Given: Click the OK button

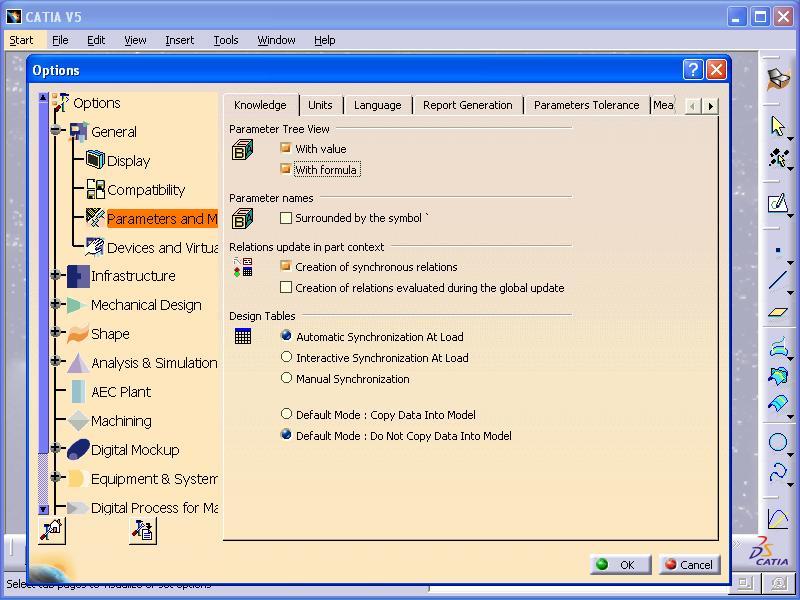Looking at the screenshot, I should [x=619, y=564].
